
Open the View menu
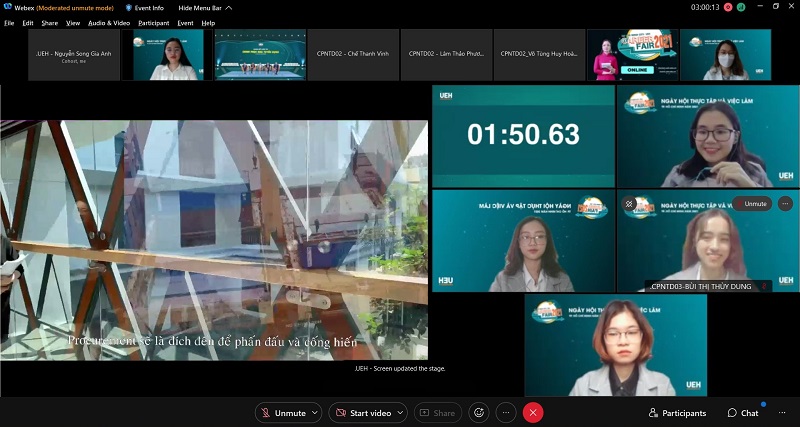point(73,23)
